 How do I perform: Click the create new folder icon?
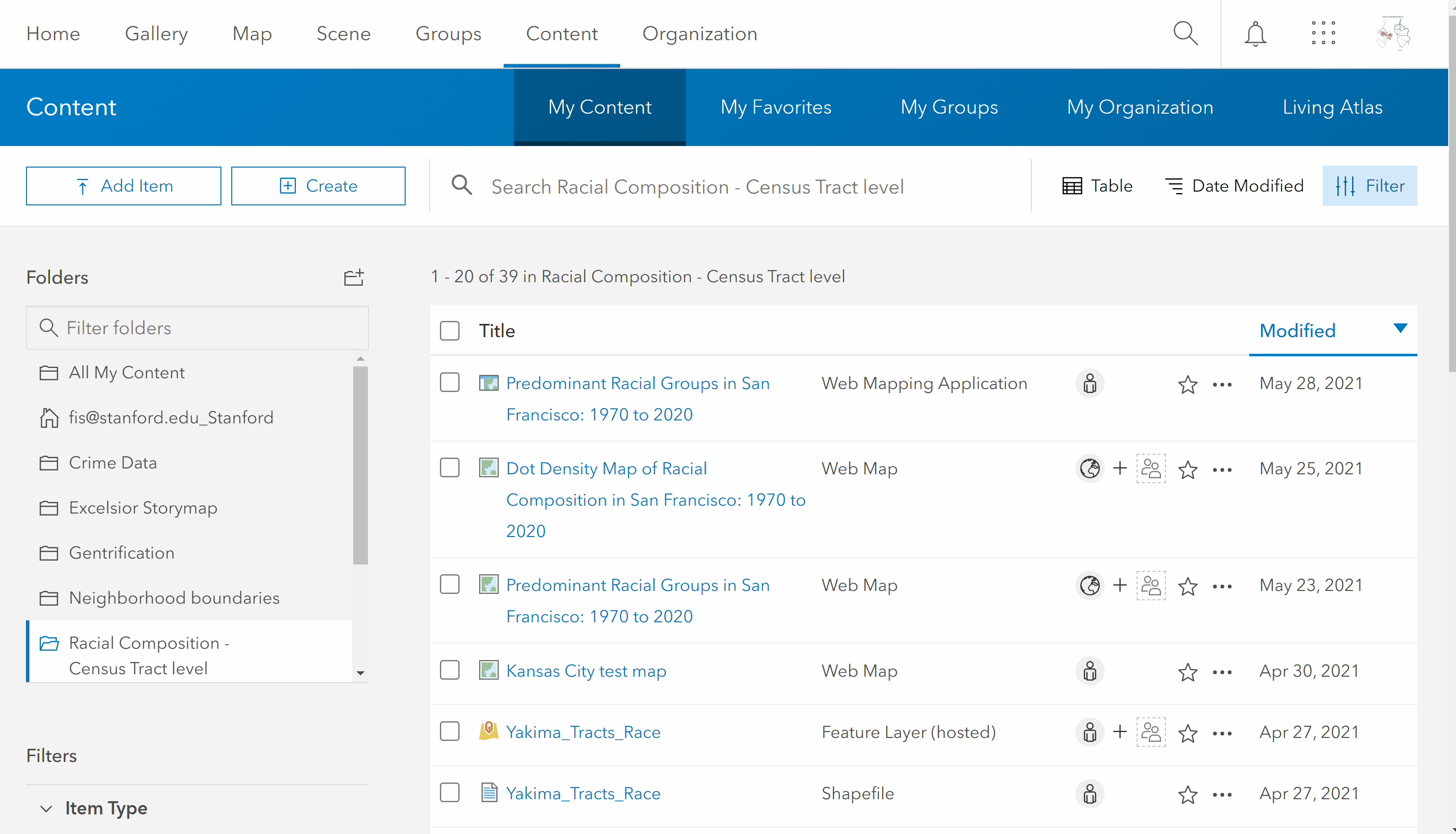pos(353,277)
